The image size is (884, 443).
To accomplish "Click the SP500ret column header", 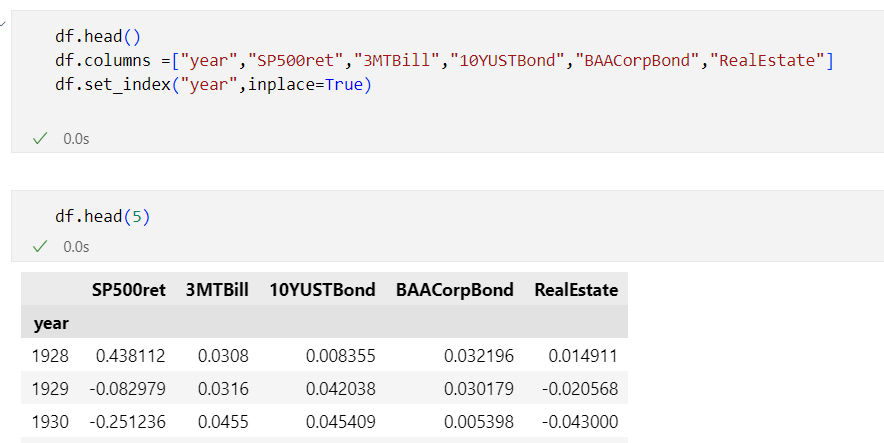I will click(x=129, y=290).
